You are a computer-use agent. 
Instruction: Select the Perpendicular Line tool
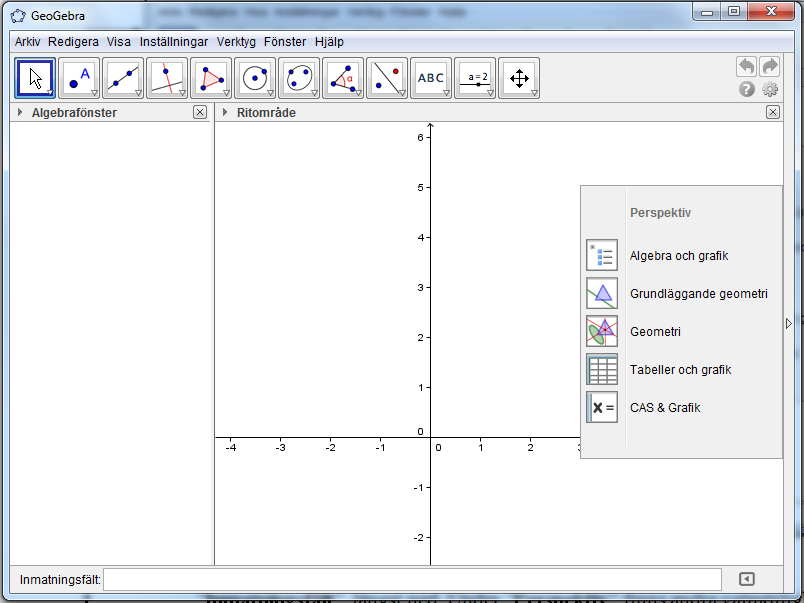pos(167,78)
